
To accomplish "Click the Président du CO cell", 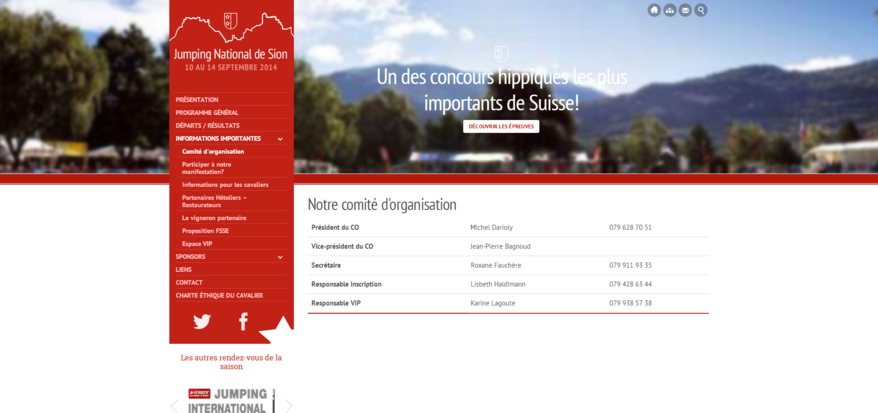I will point(335,227).
